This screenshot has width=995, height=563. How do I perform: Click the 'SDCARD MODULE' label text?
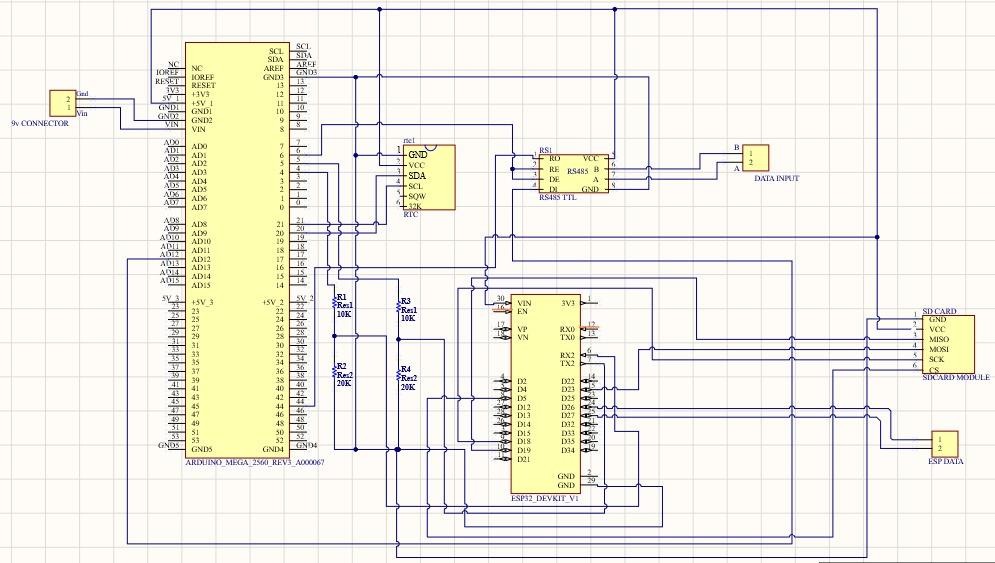[x=956, y=378]
